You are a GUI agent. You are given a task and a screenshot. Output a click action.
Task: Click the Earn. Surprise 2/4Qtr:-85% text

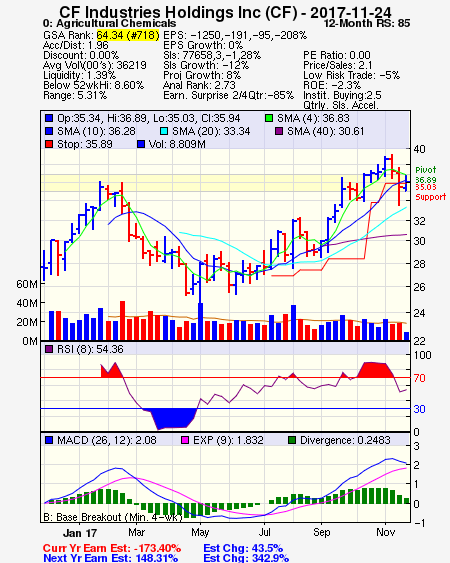(x=228, y=96)
